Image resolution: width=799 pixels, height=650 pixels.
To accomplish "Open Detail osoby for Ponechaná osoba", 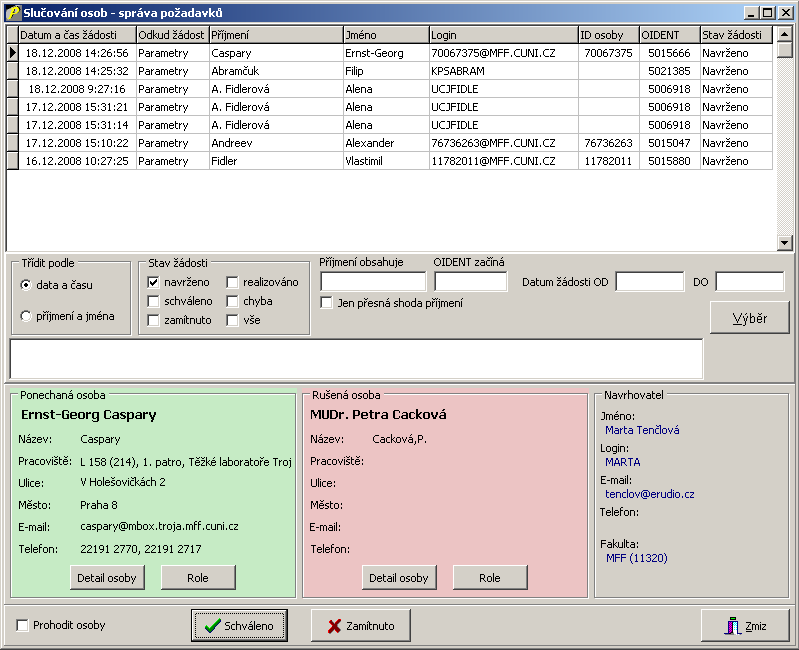I will (x=108, y=578).
